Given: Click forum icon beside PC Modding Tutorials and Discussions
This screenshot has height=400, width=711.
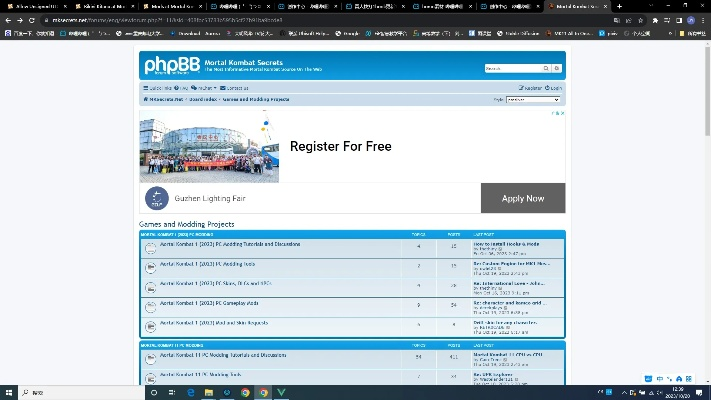Looking at the screenshot, I should click(x=151, y=248).
